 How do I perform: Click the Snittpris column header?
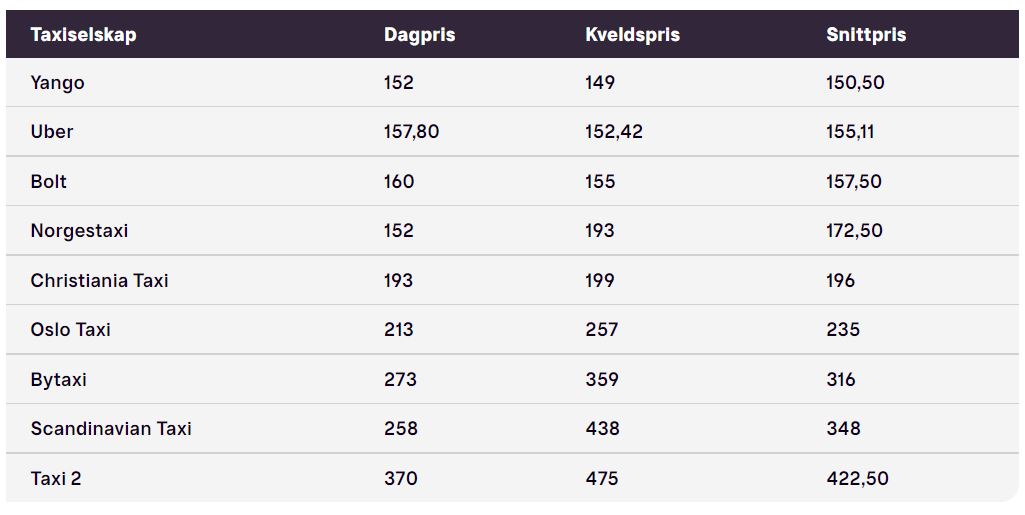point(866,35)
